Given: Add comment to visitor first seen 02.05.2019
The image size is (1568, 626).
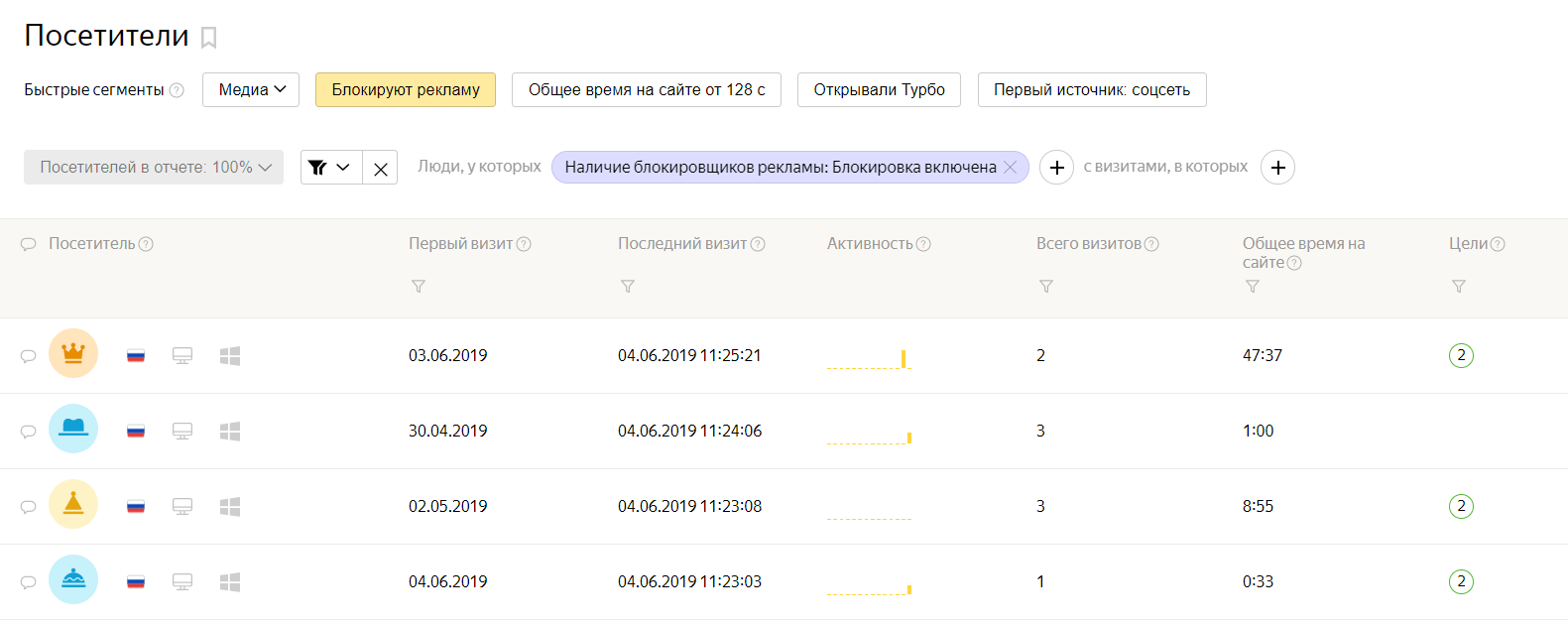Looking at the screenshot, I should pos(29,507).
